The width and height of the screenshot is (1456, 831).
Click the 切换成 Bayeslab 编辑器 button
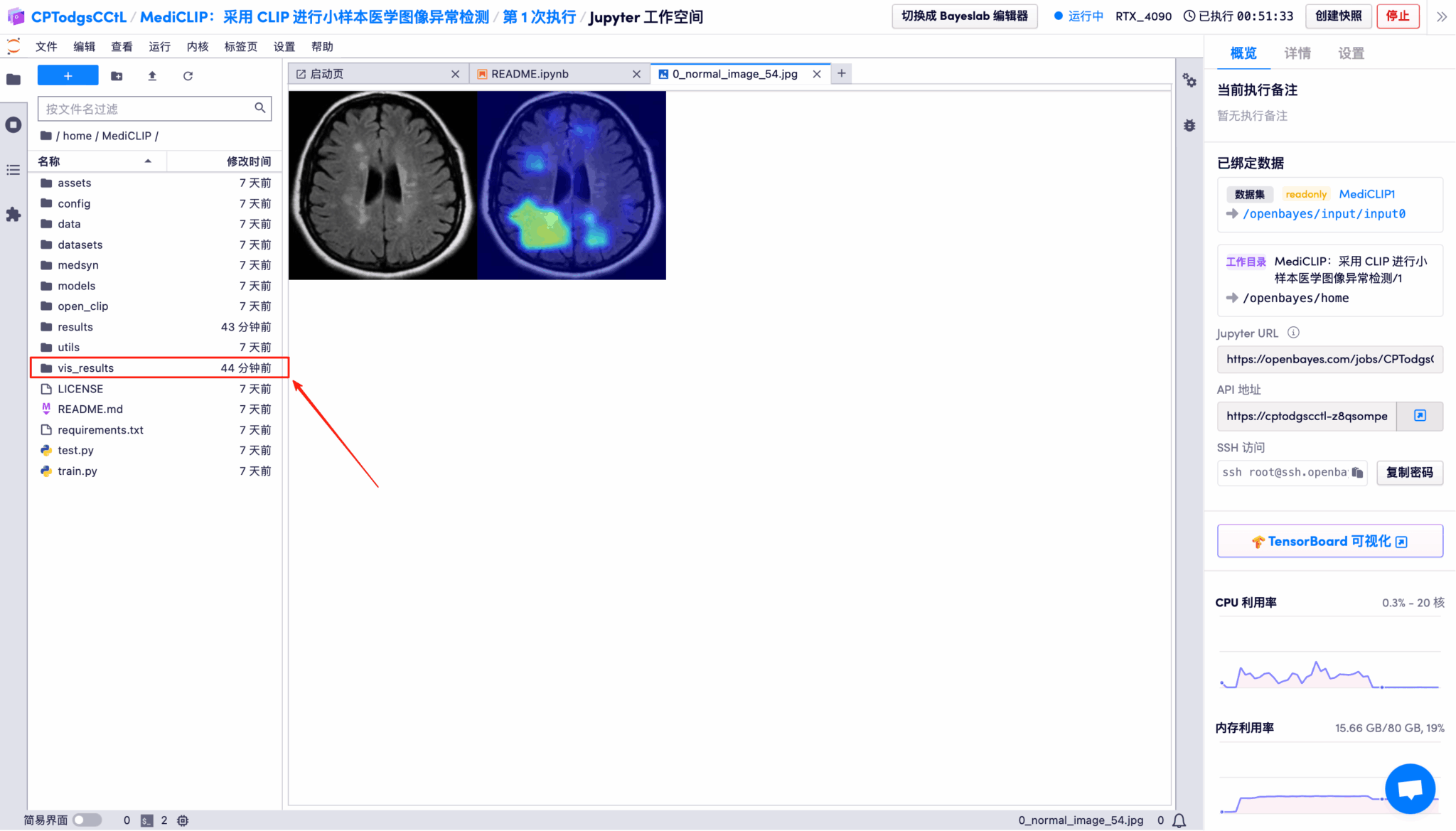point(964,16)
